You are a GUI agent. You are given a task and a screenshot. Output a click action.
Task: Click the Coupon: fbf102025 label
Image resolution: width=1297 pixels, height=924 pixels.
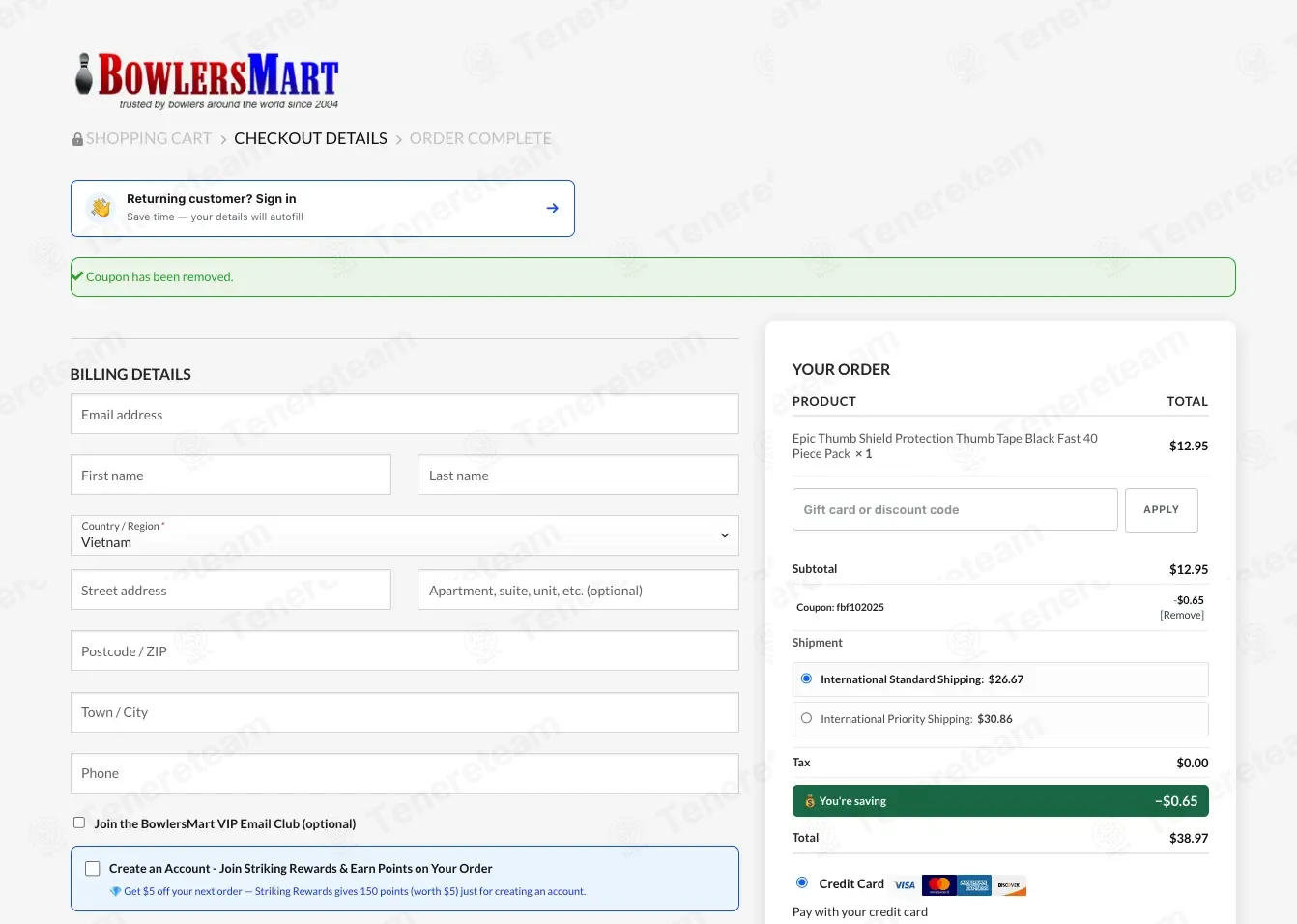point(840,607)
